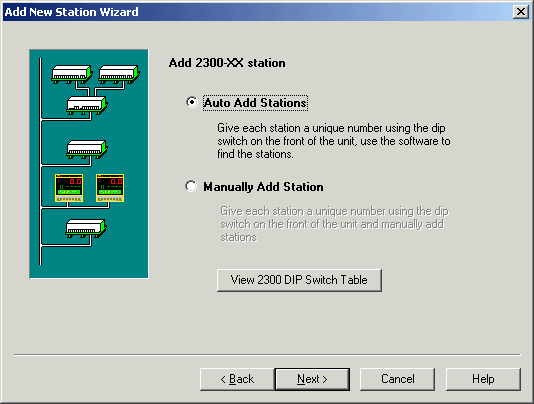Select the Manually Add Station radio button
The height and width of the screenshot is (404, 534).
(x=191, y=186)
